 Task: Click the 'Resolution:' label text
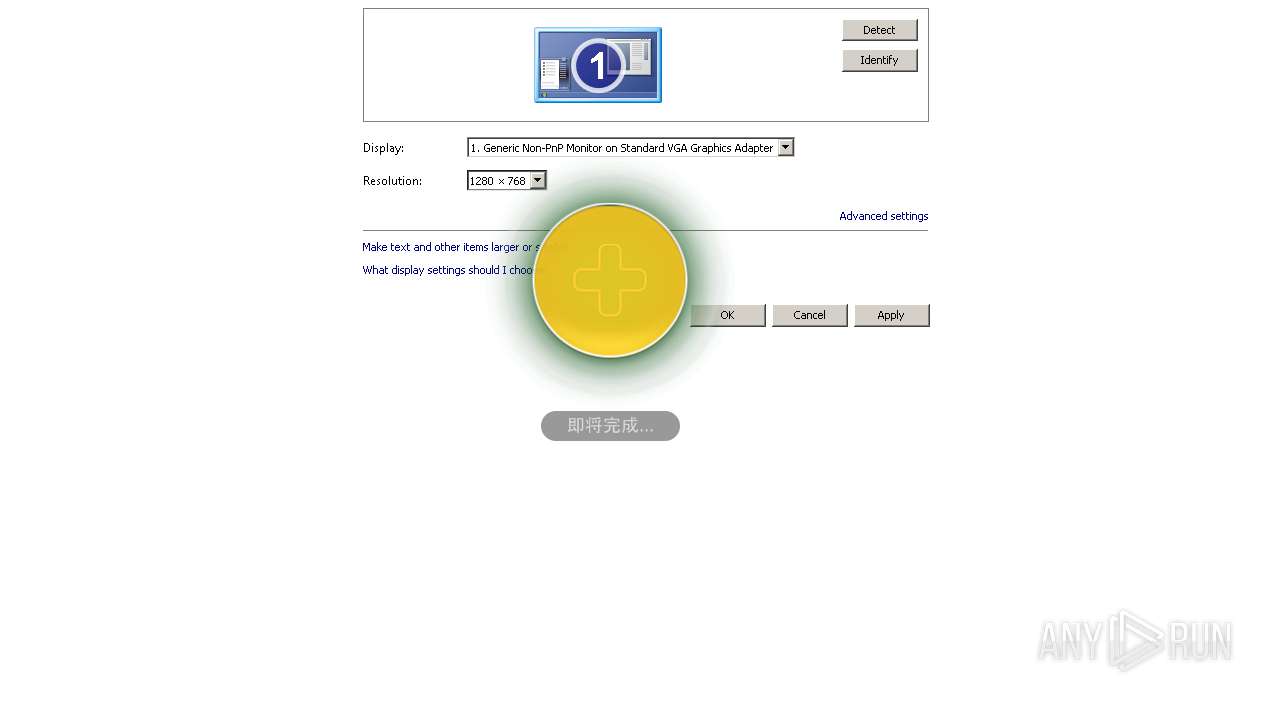coord(393,181)
